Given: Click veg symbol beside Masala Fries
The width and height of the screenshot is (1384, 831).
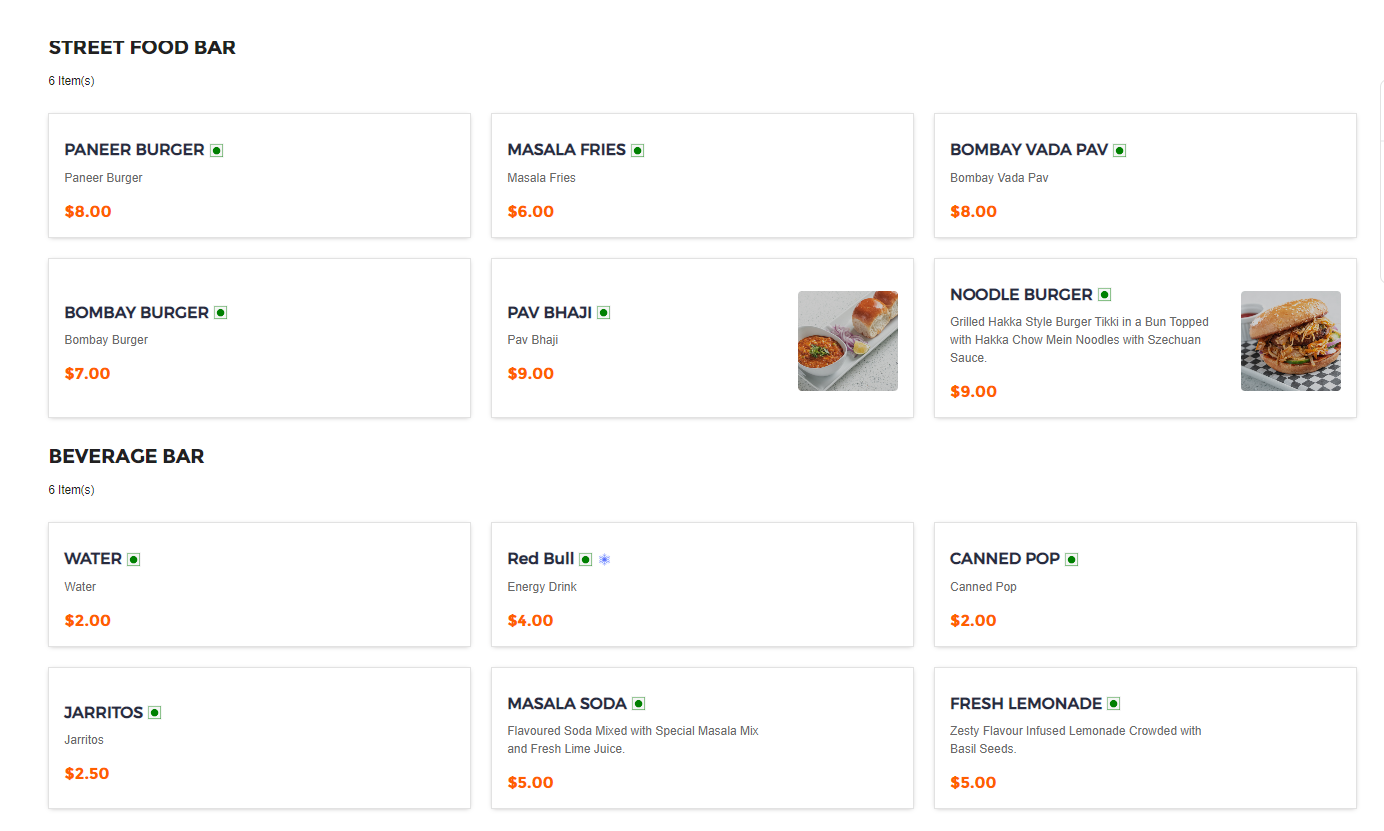Looking at the screenshot, I should pyautogui.click(x=638, y=150).
